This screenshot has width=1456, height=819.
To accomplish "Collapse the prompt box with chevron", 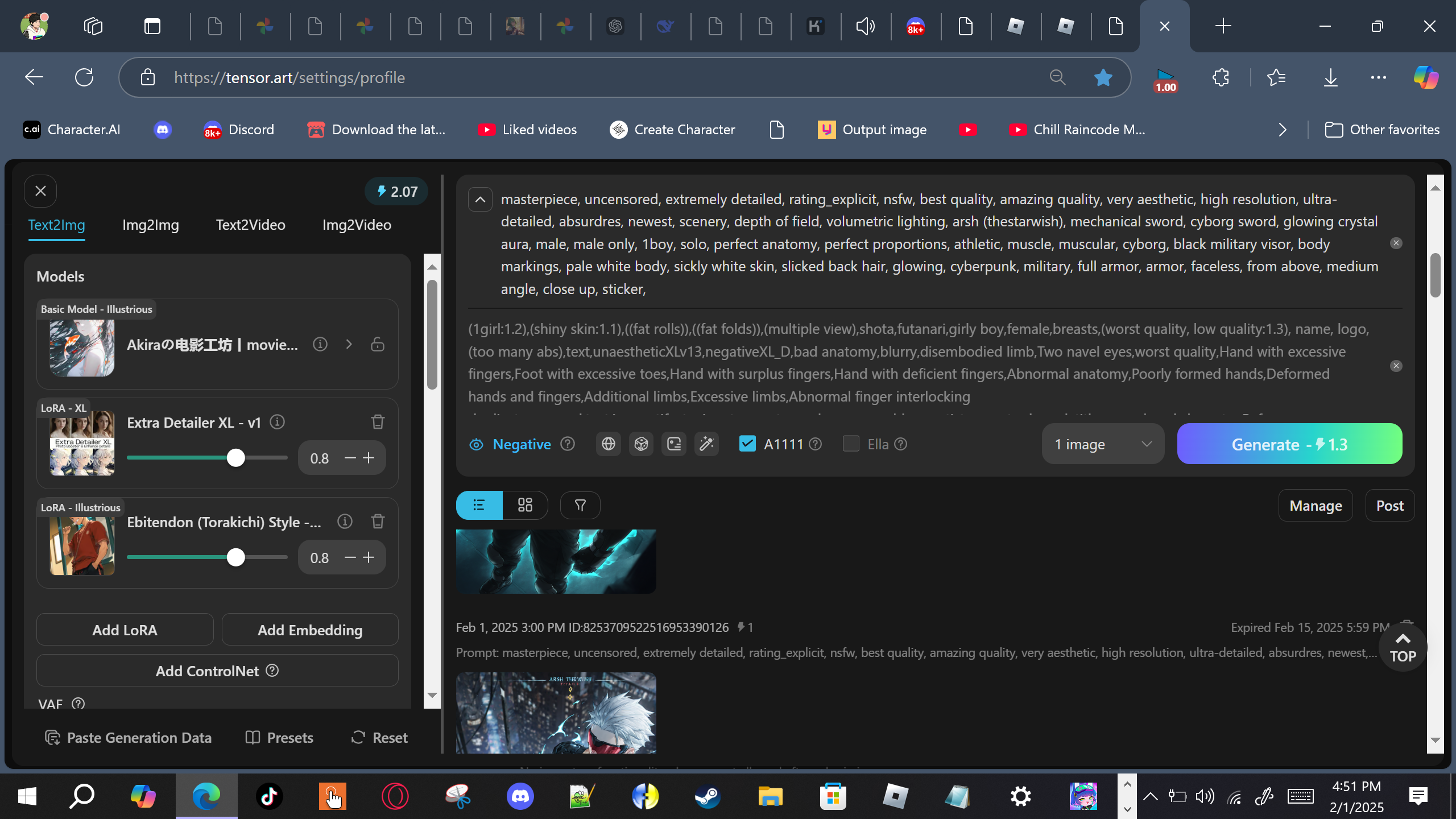I will (x=480, y=200).
